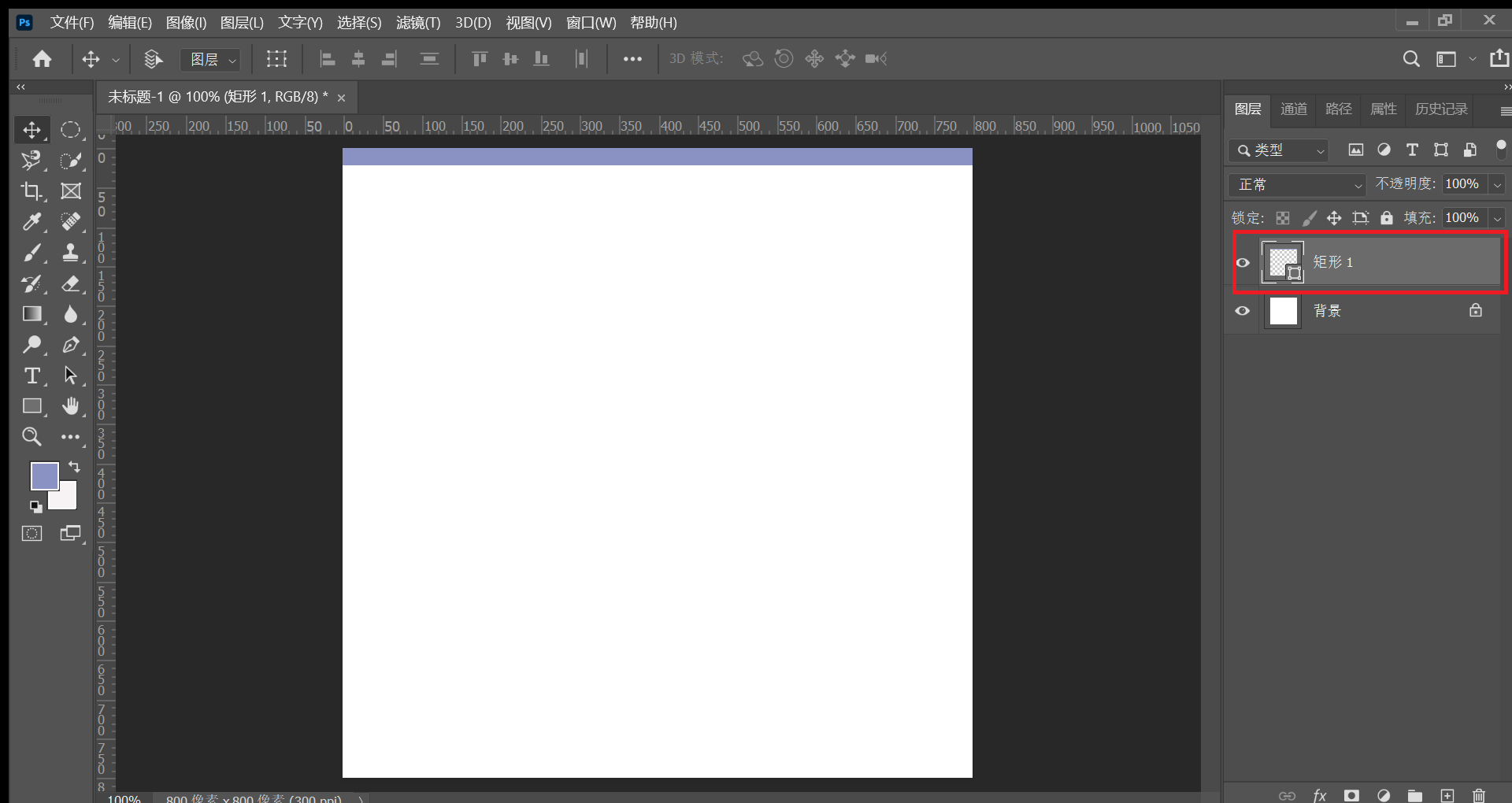The width and height of the screenshot is (1512, 803).
Task: Expand workspace switcher dropdown arrow
Action: 1473,59
